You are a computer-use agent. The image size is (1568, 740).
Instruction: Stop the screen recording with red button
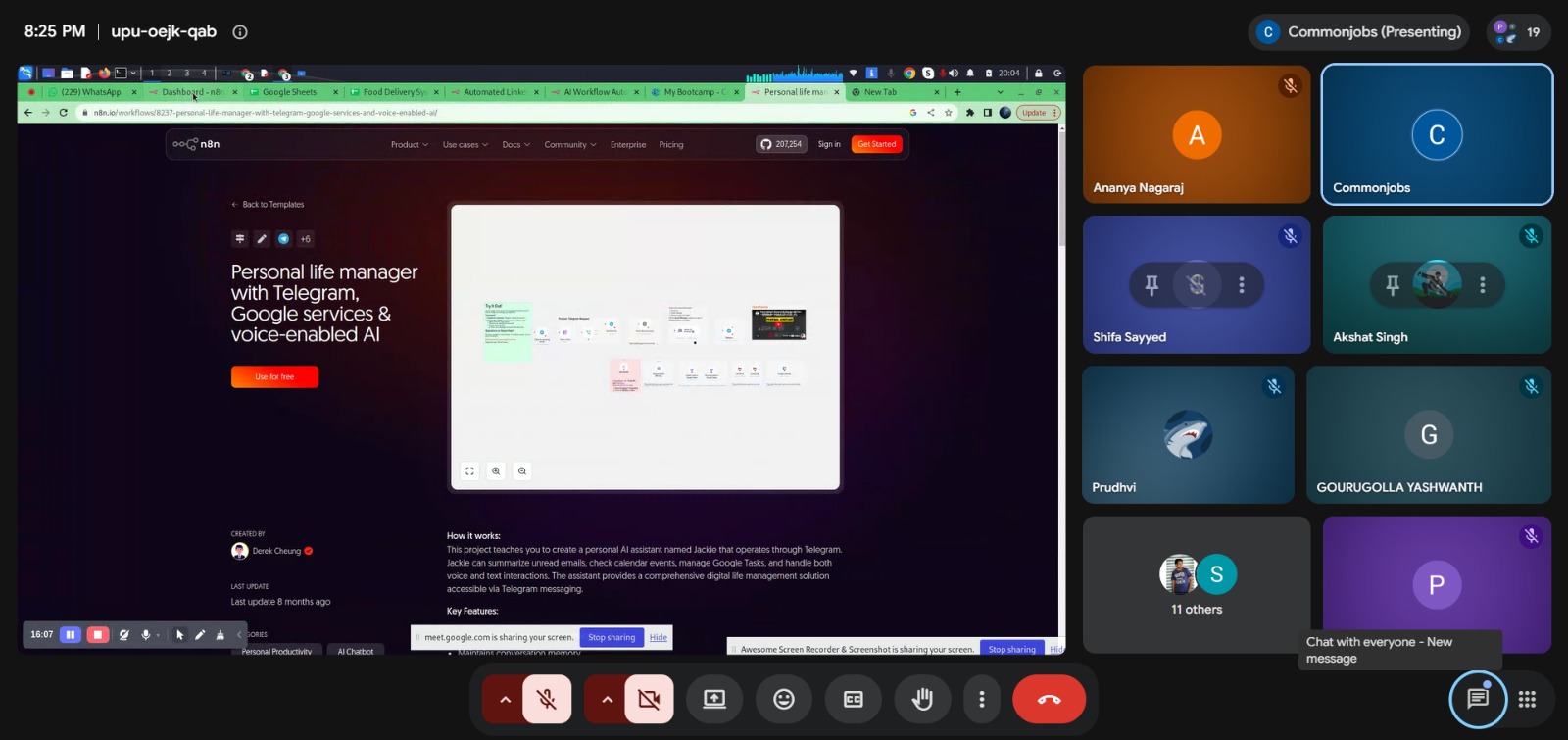[x=97, y=634]
